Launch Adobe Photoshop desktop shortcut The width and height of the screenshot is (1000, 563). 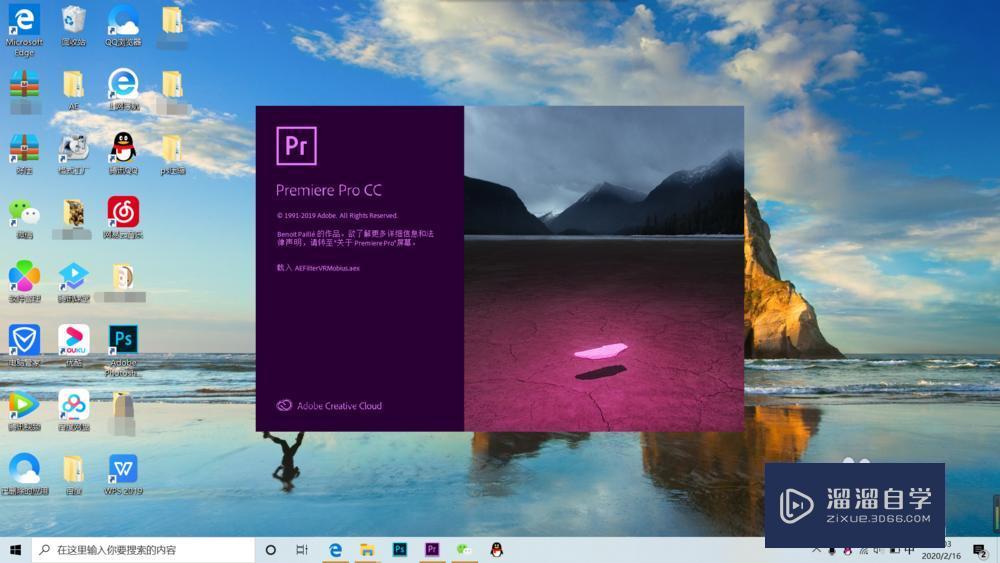[123, 340]
